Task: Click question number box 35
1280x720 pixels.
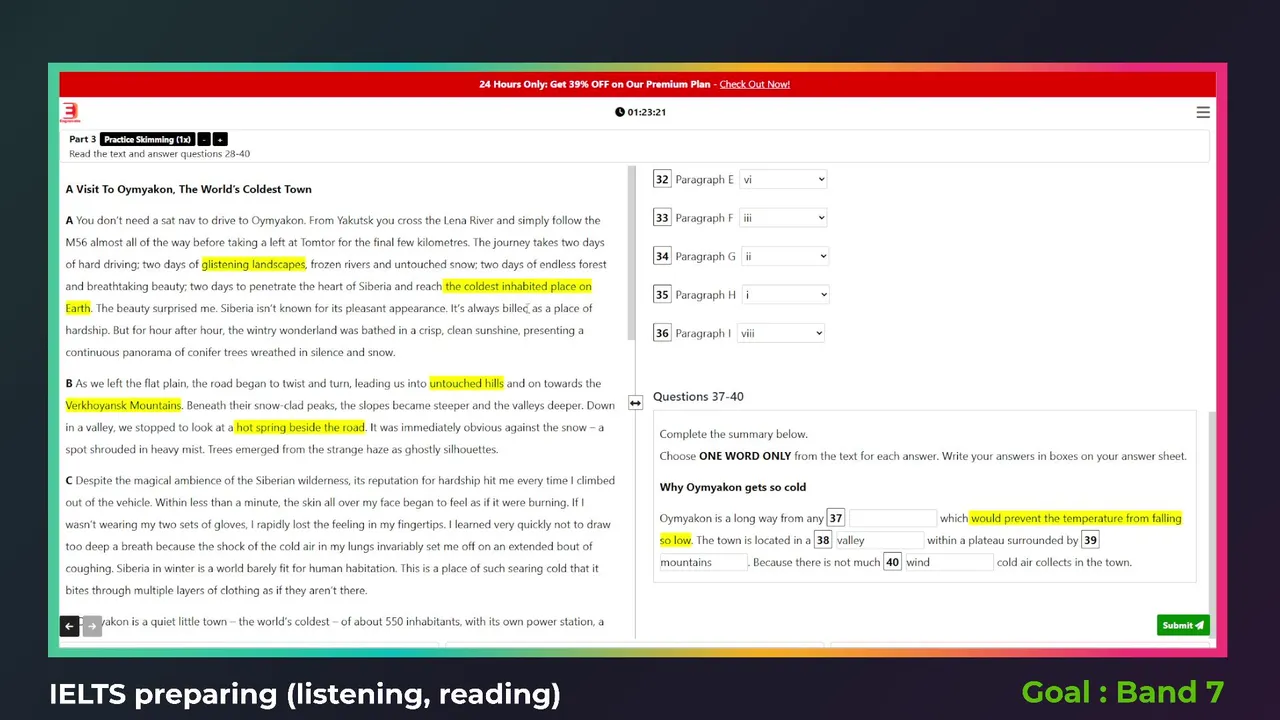Action: 662,295
